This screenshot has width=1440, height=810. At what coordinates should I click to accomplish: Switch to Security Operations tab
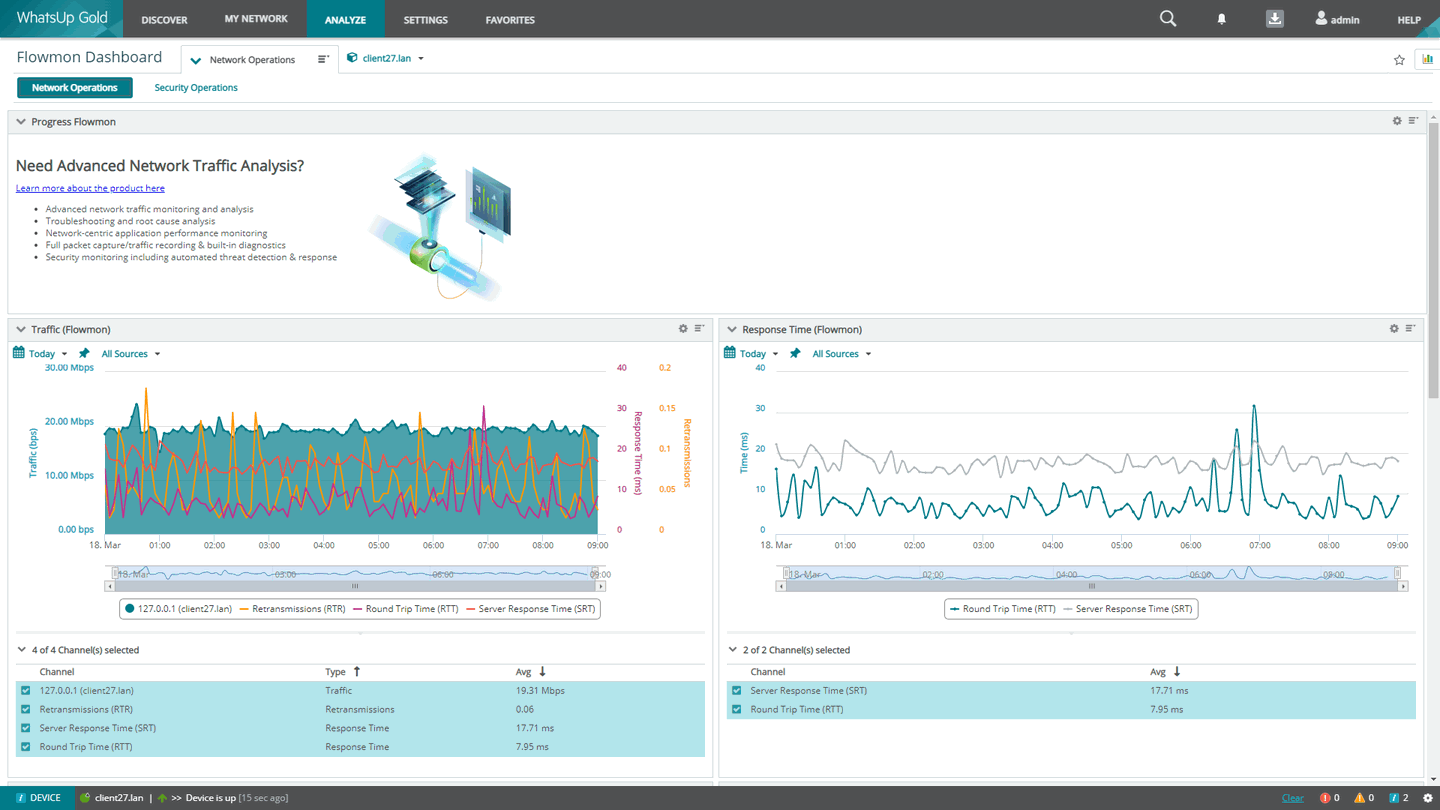pyautogui.click(x=196, y=88)
